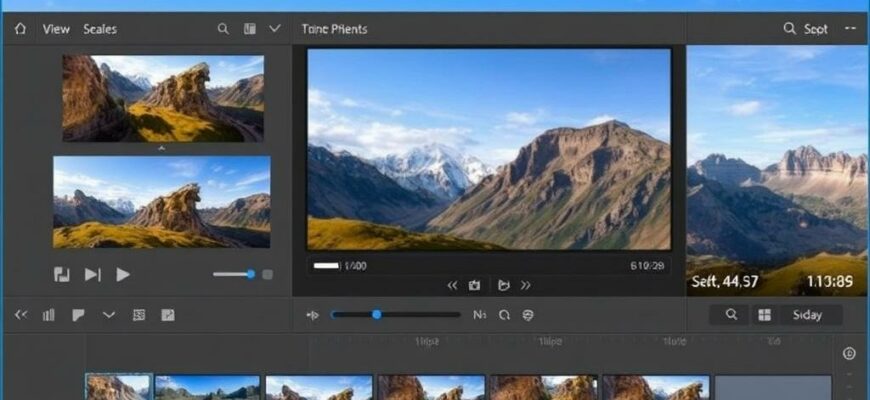This screenshot has height=400, width=870.
Task: Adjust the source panel volume slider
Action: [234, 274]
